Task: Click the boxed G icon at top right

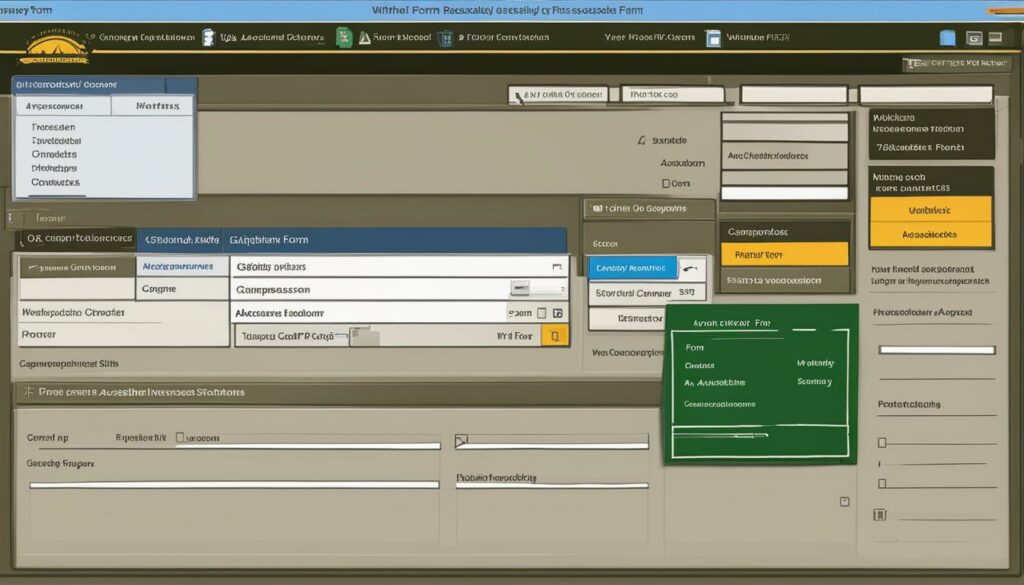Action: [x=974, y=39]
